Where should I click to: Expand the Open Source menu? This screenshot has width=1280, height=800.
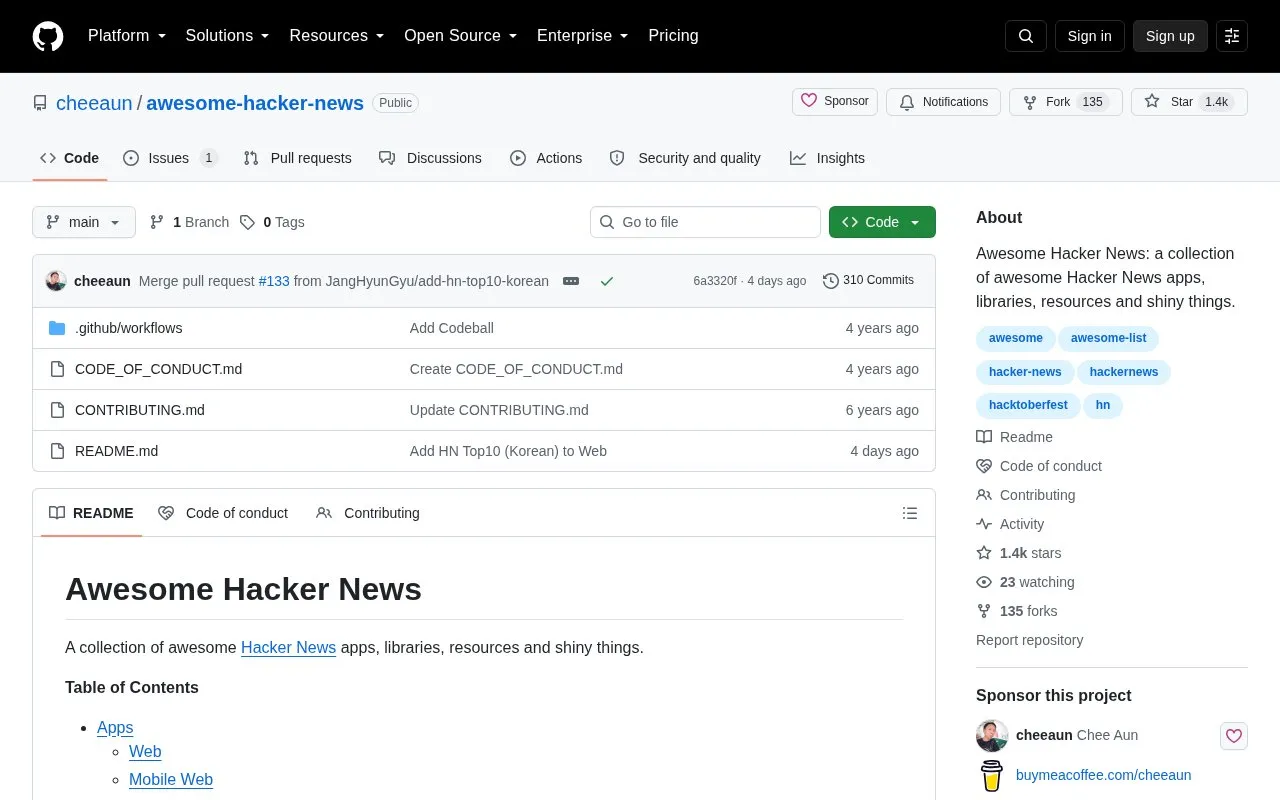(x=461, y=36)
